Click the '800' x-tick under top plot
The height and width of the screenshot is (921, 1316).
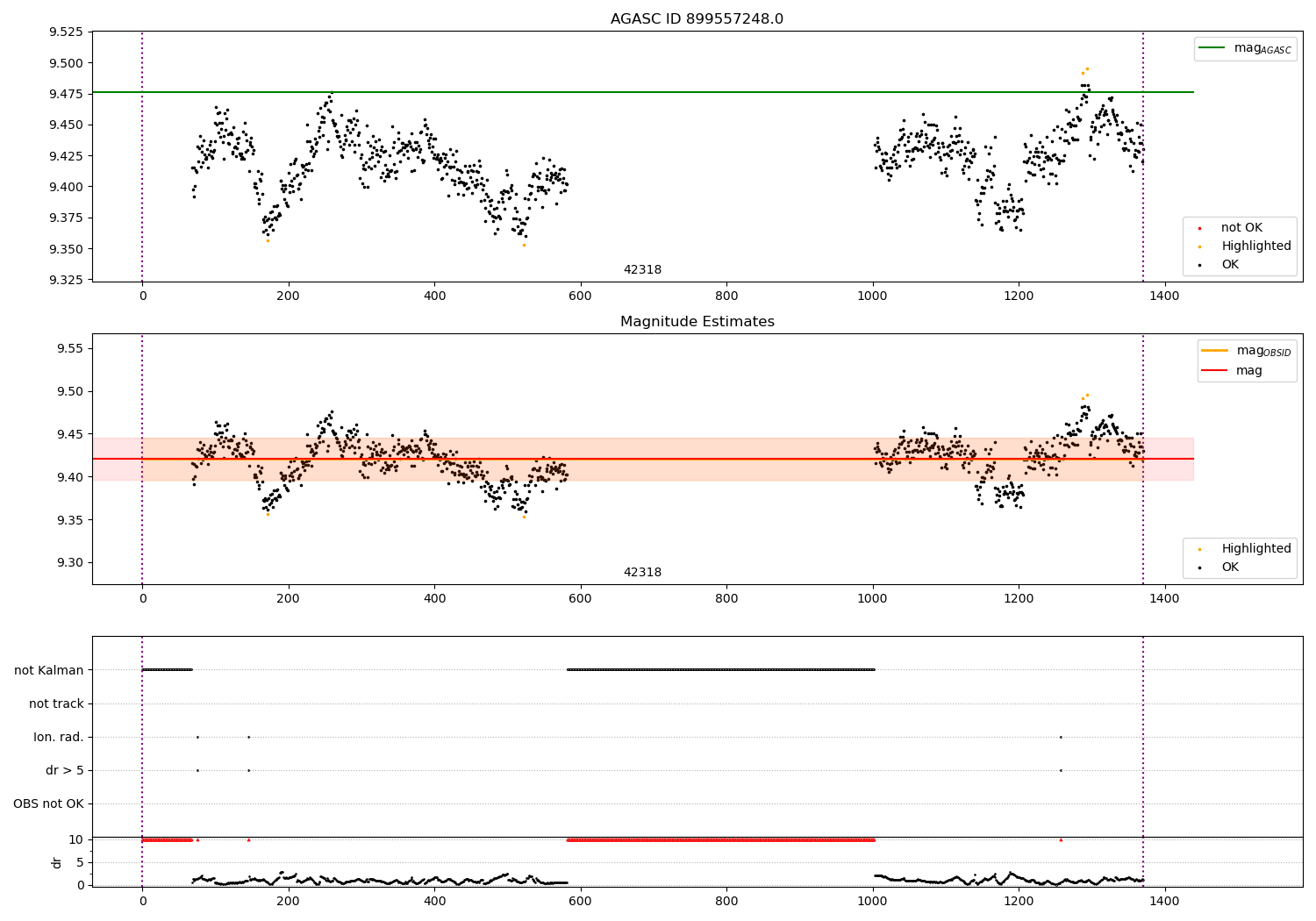726,296
